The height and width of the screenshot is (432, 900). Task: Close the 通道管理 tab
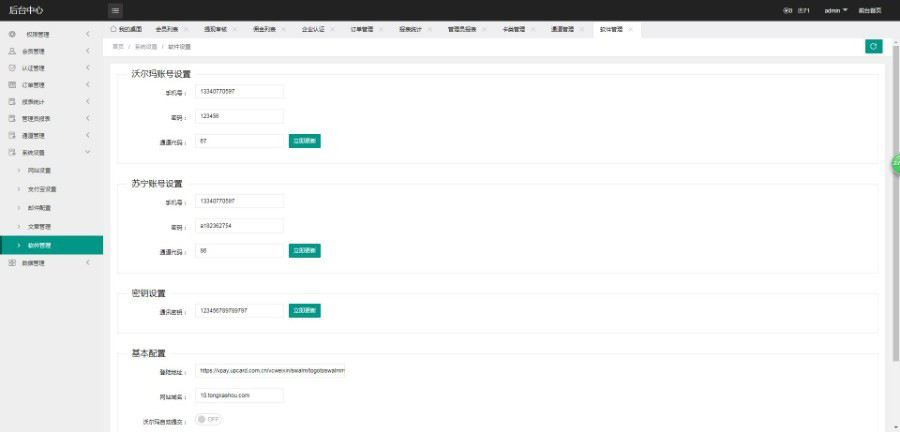[x=581, y=29]
